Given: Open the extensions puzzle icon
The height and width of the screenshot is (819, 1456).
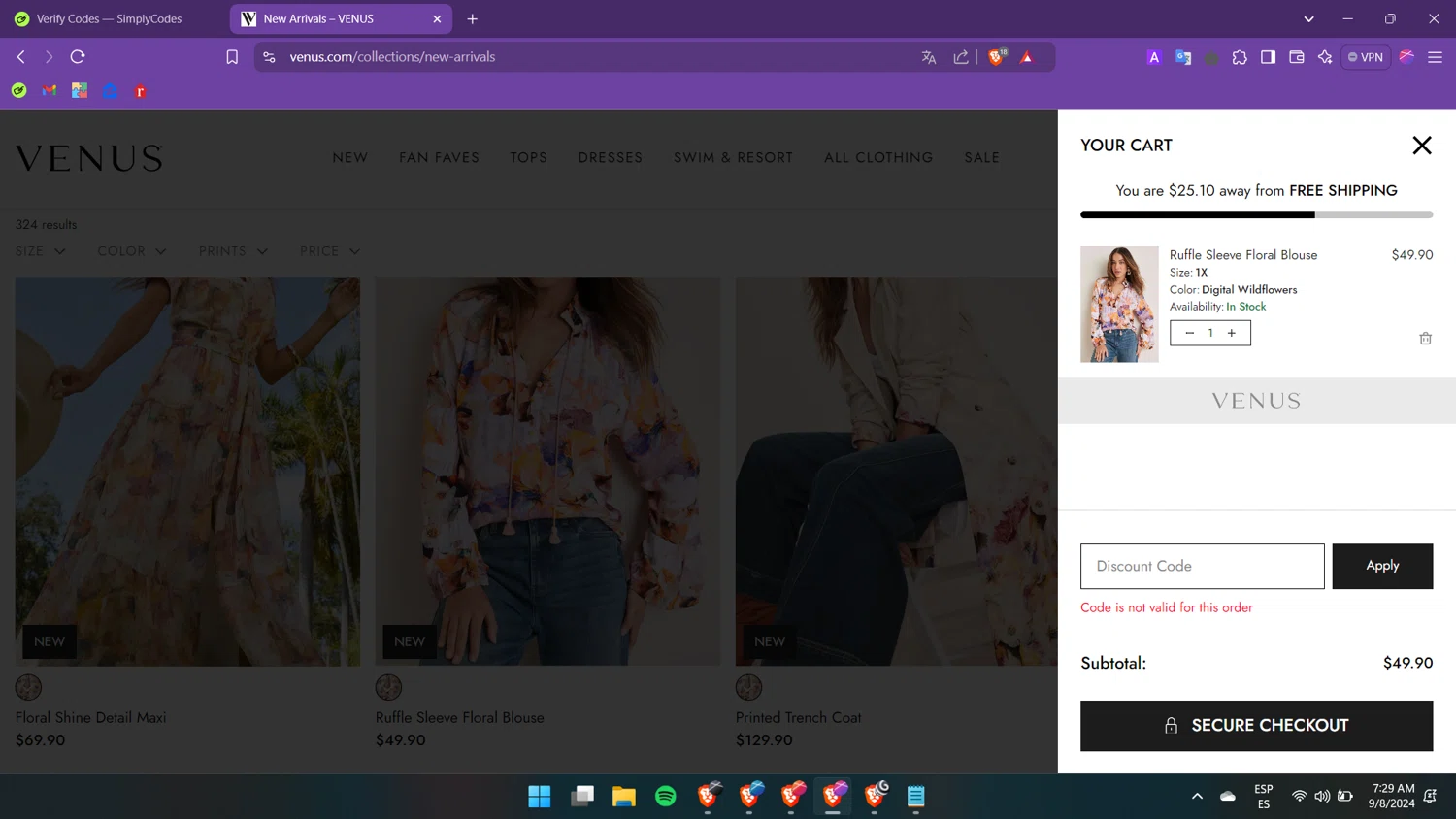Looking at the screenshot, I should 1240,57.
